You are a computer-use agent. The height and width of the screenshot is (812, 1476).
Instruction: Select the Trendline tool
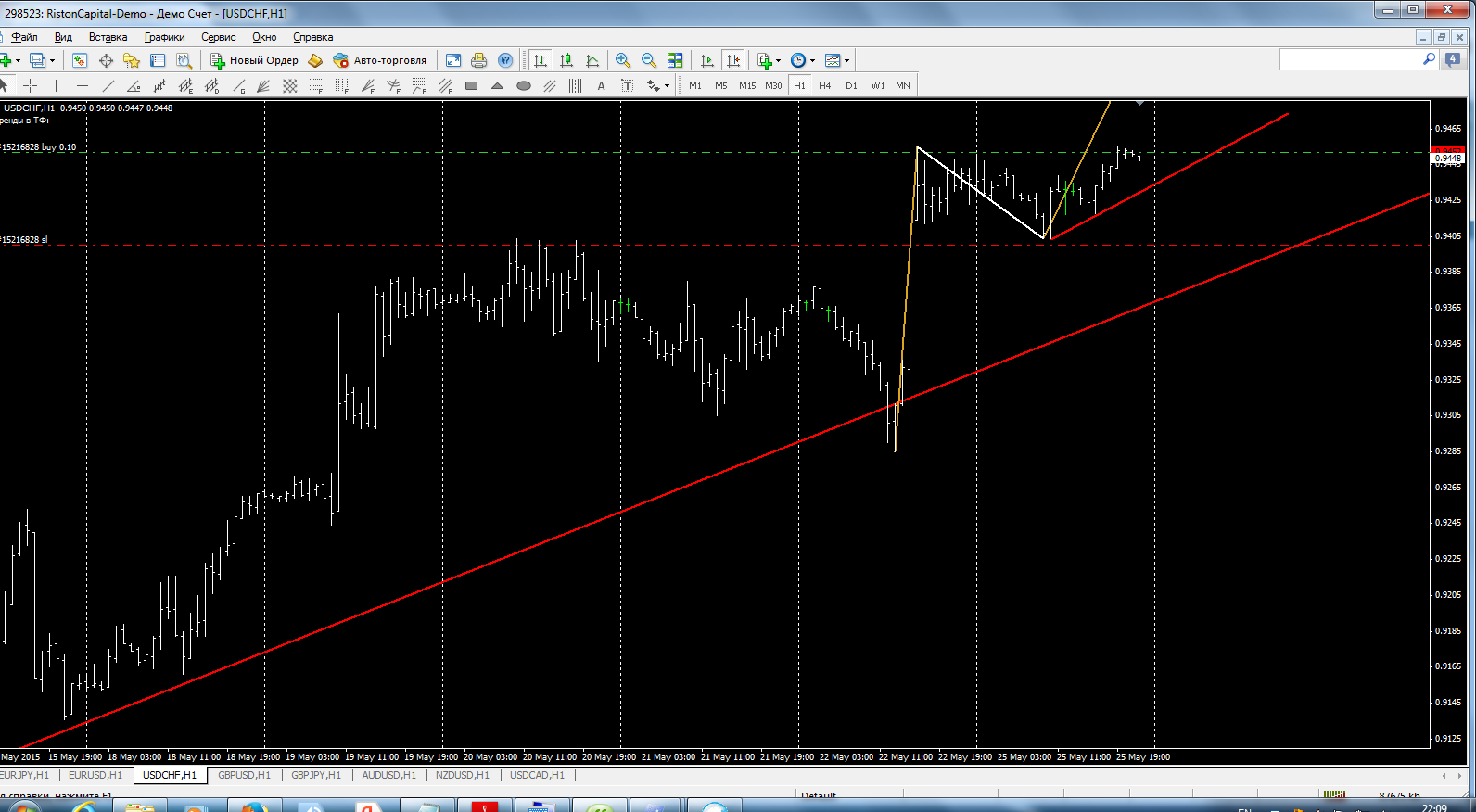(108, 85)
